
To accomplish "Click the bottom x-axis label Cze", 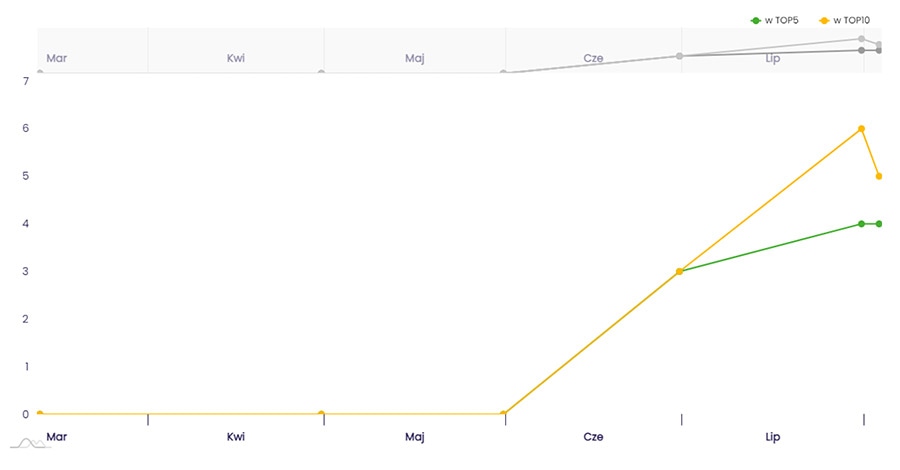I will click(x=593, y=437).
